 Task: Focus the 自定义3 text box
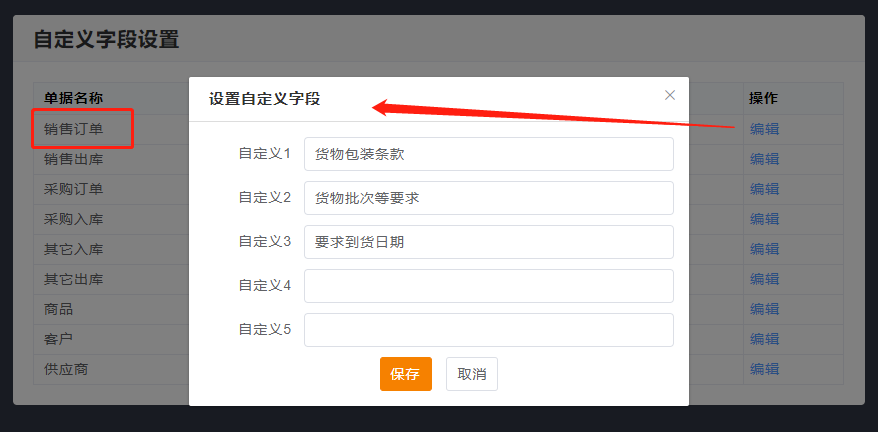[488, 242]
